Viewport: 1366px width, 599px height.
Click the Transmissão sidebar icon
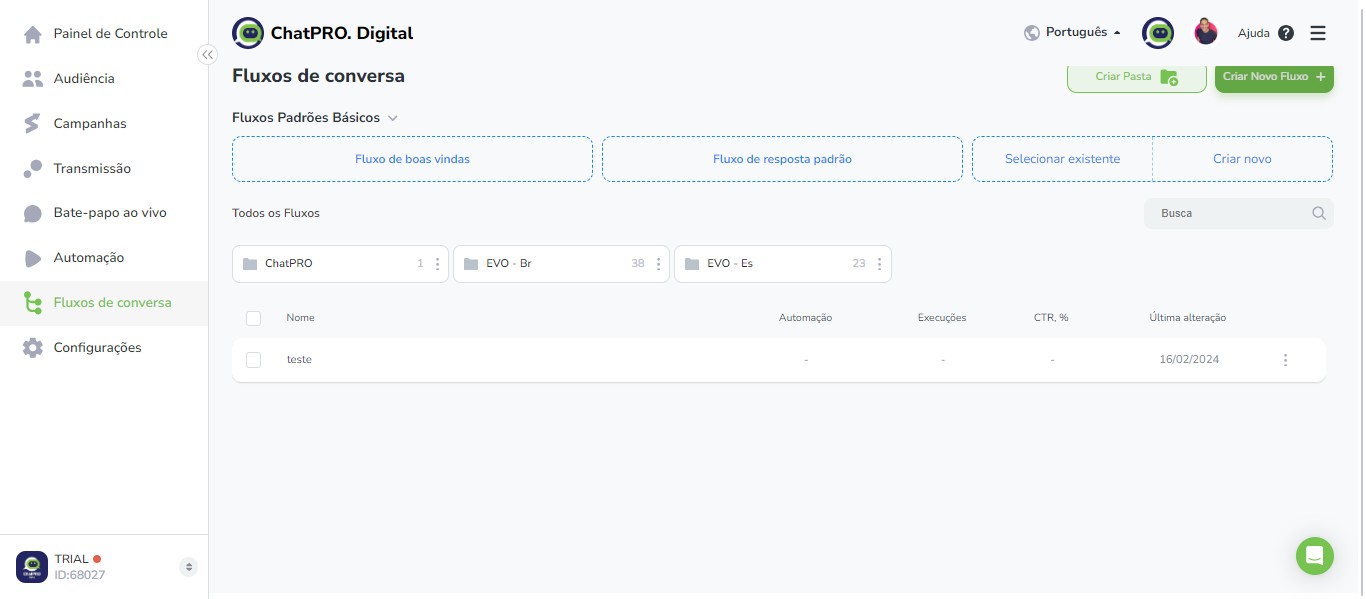(33, 168)
